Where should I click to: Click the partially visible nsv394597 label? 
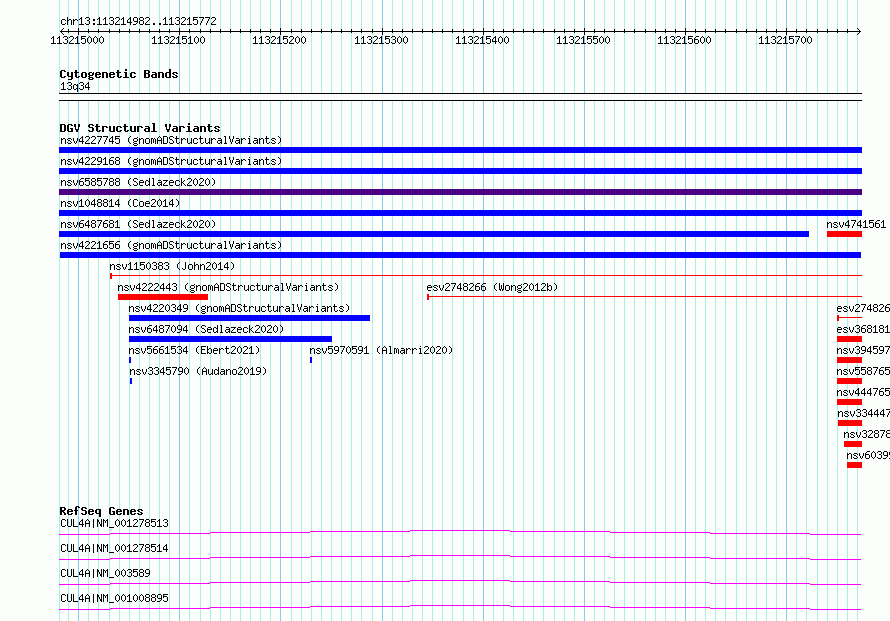863,350
